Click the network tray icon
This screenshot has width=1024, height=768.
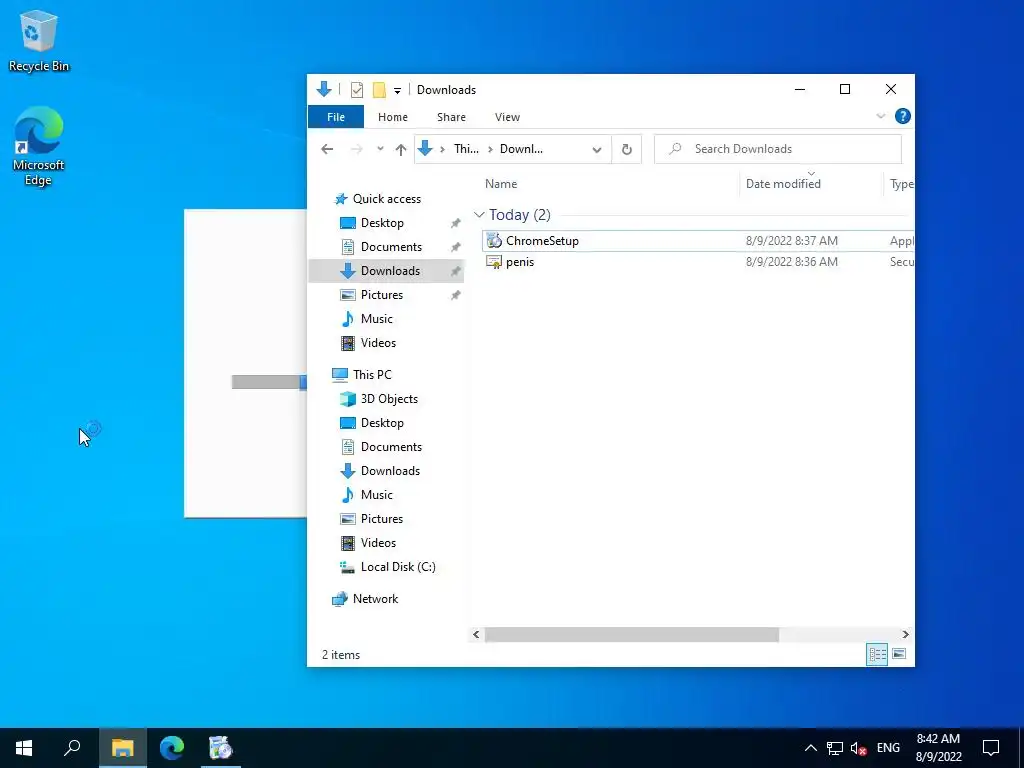tap(835, 748)
